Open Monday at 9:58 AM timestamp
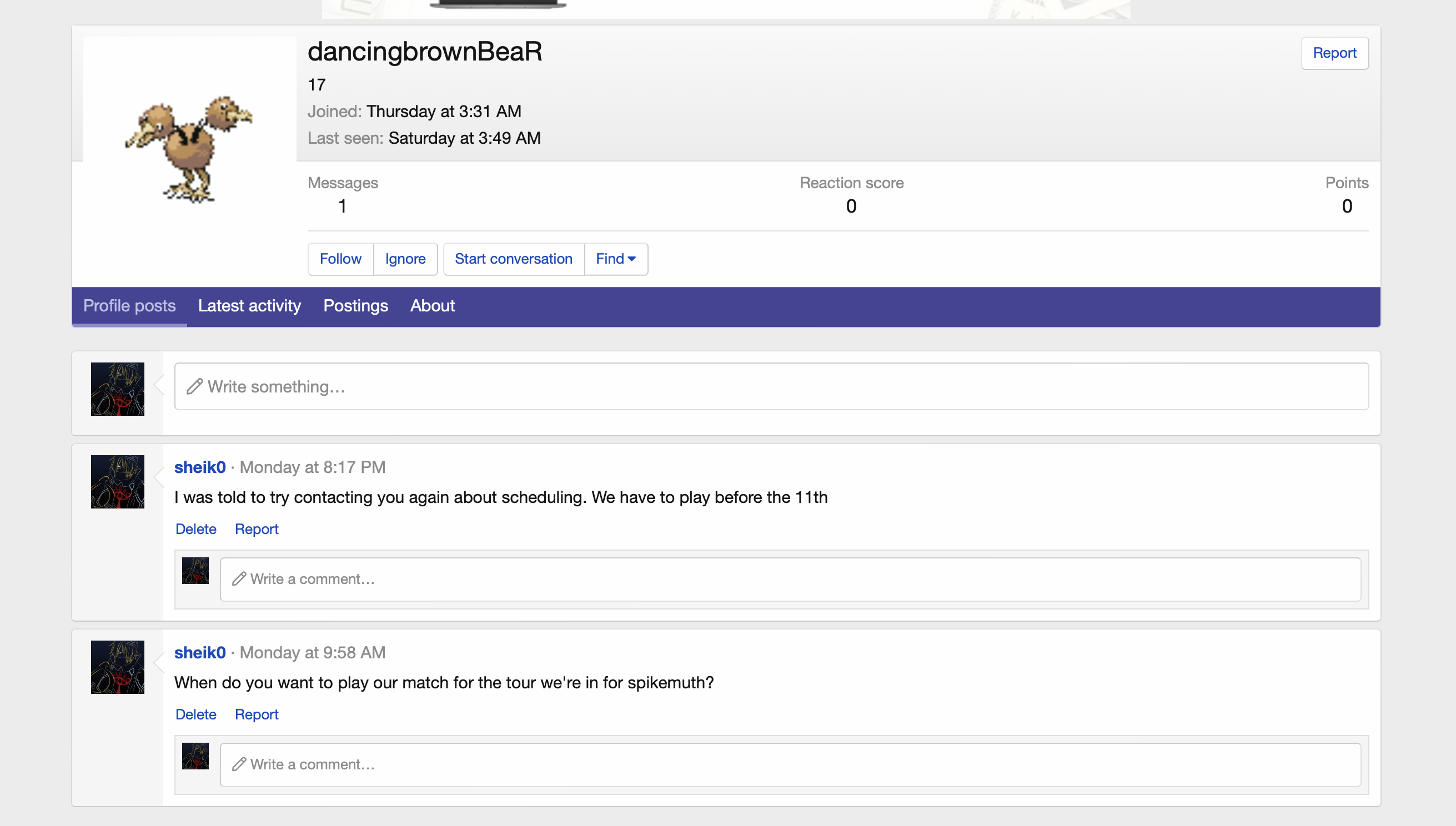The image size is (1456, 826). (313, 652)
